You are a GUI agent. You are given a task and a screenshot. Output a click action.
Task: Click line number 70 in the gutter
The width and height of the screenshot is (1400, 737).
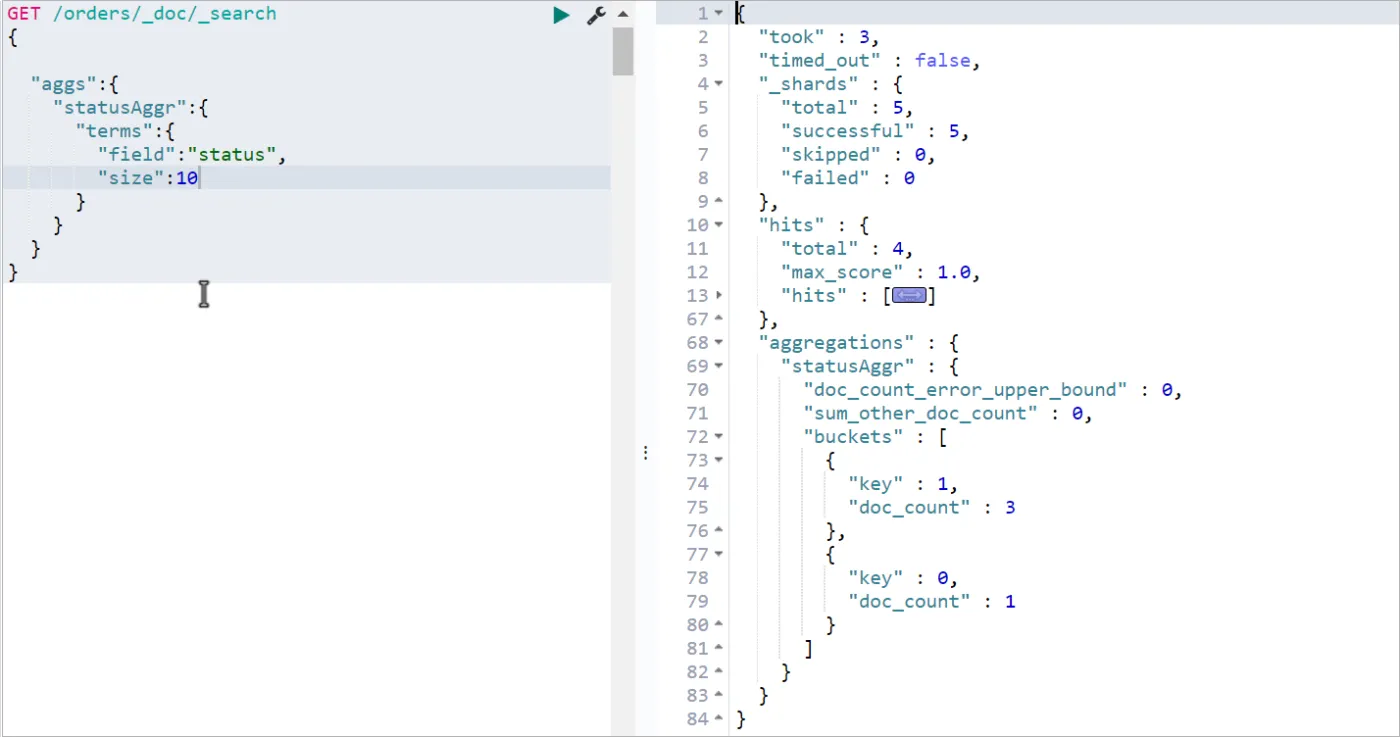coord(697,390)
